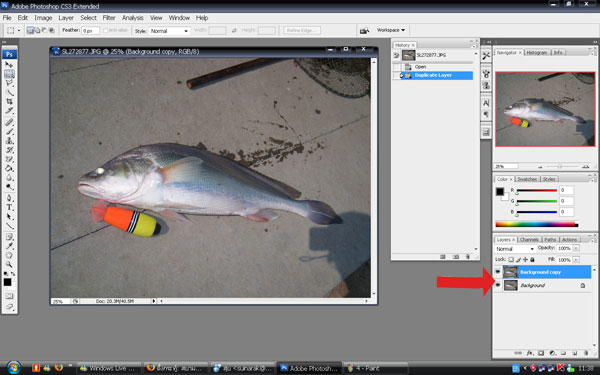Image resolution: width=600 pixels, height=375 pixels.
Task: Toggle lock position
Action: coord(525,259)
